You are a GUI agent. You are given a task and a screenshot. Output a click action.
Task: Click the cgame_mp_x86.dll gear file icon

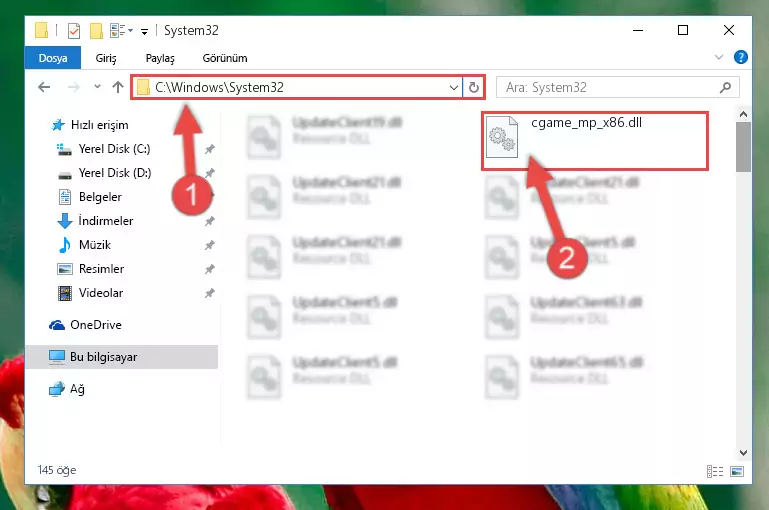(x=501, y=137)
